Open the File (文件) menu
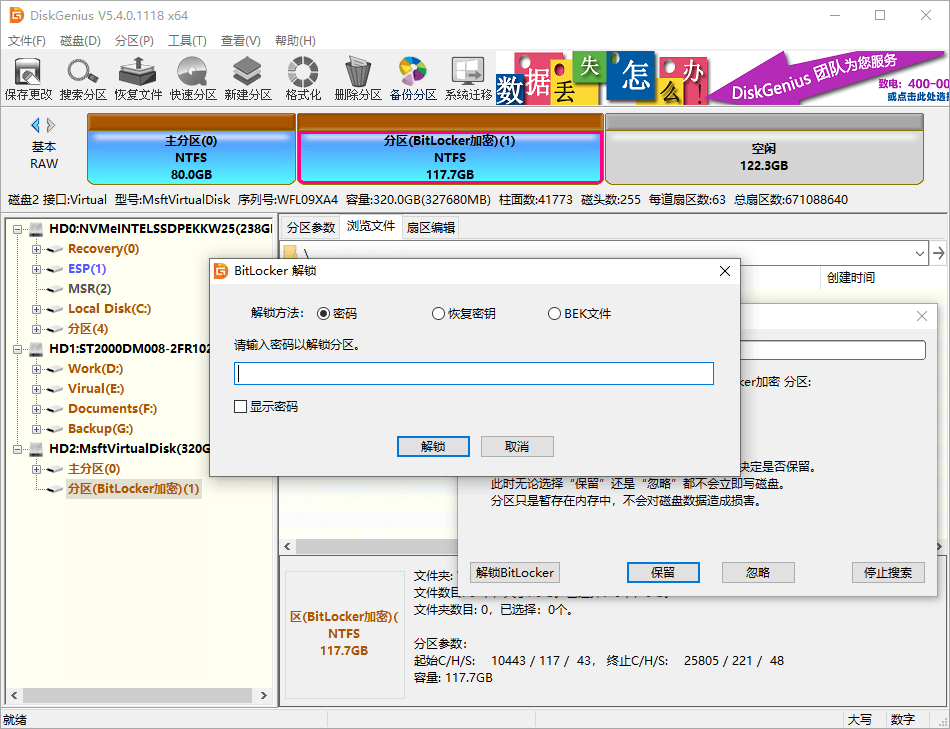Screen dimensions: 950x729 point(27,41)
